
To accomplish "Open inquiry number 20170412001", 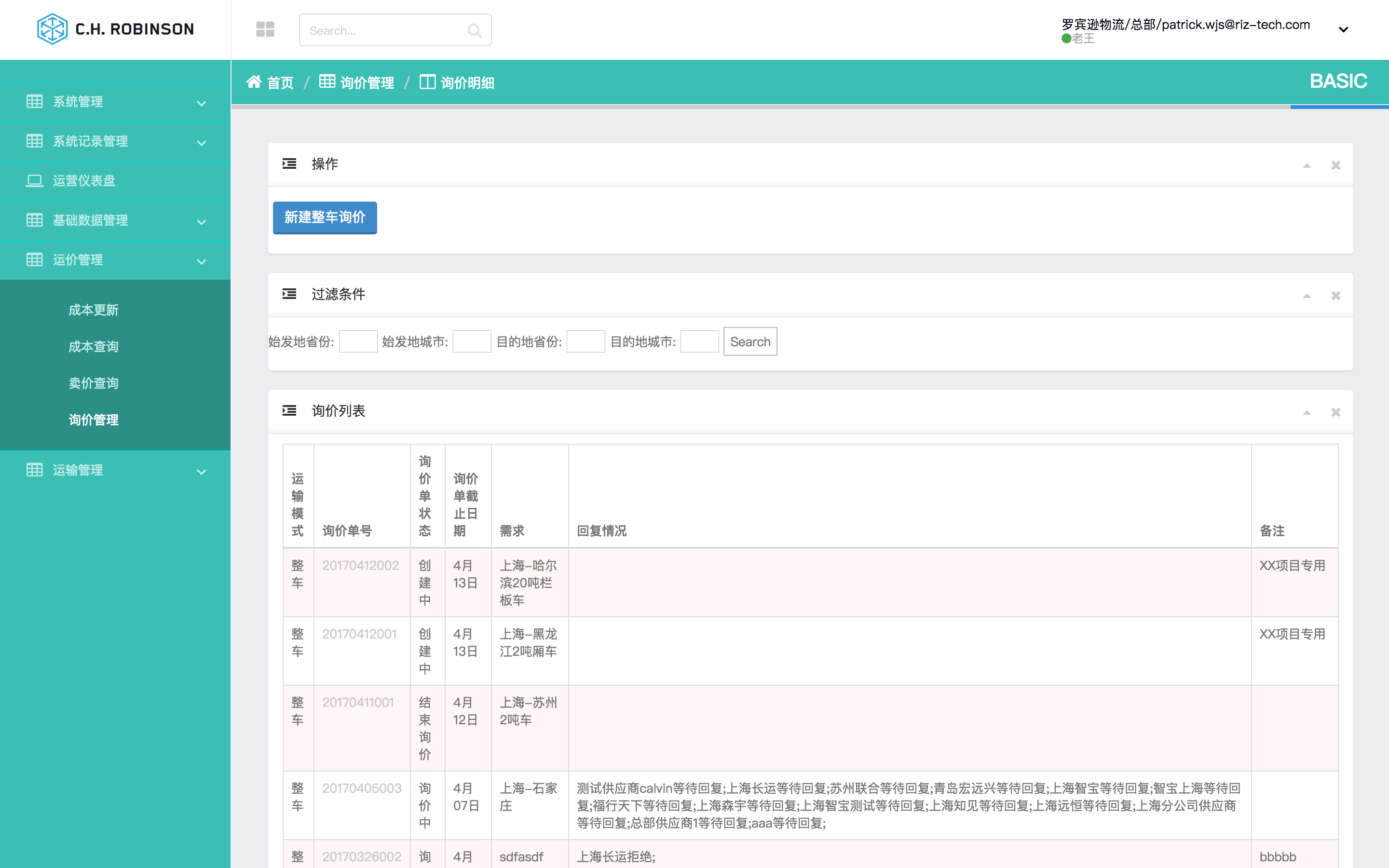I will click(359, 634).
